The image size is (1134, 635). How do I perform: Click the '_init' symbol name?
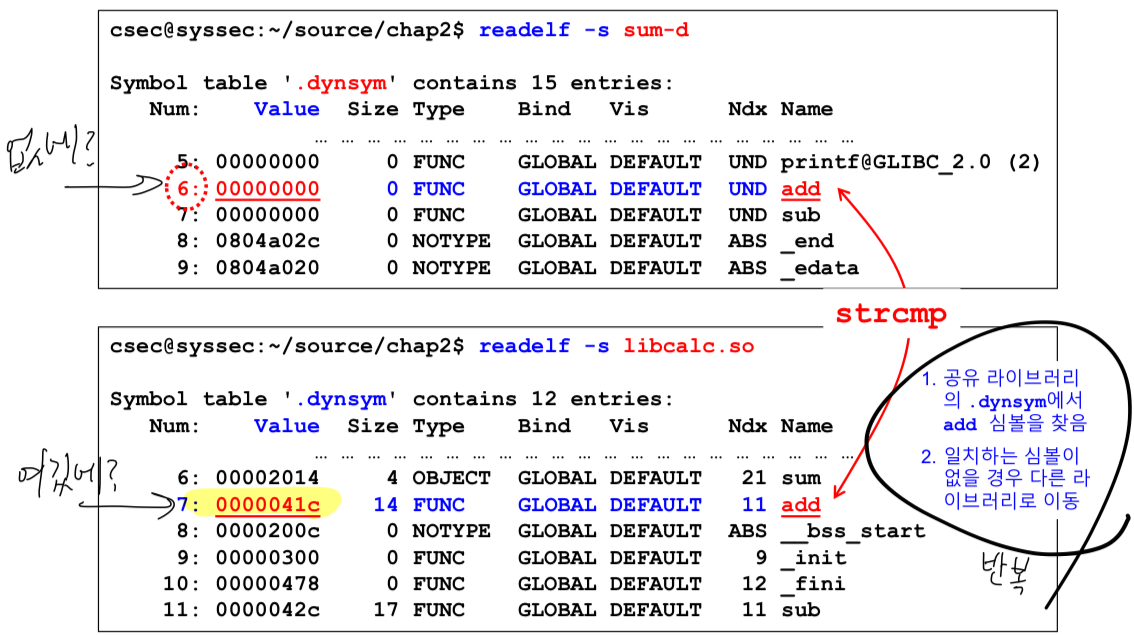814,558
